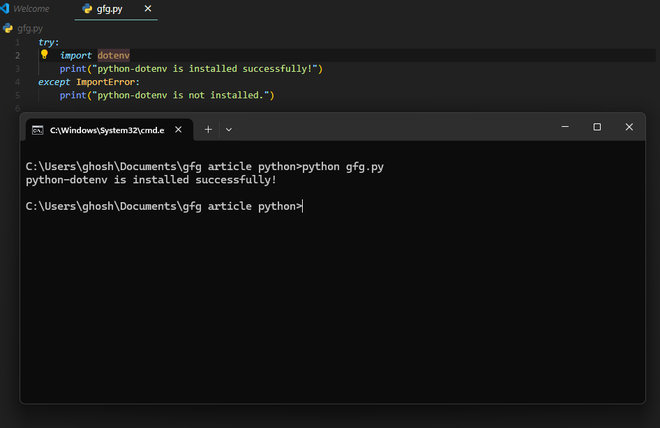Select the C:\Windows\System32\cmd.exe terminal tab
Viewport: 660px width, 428px height.
coord(107,129)
